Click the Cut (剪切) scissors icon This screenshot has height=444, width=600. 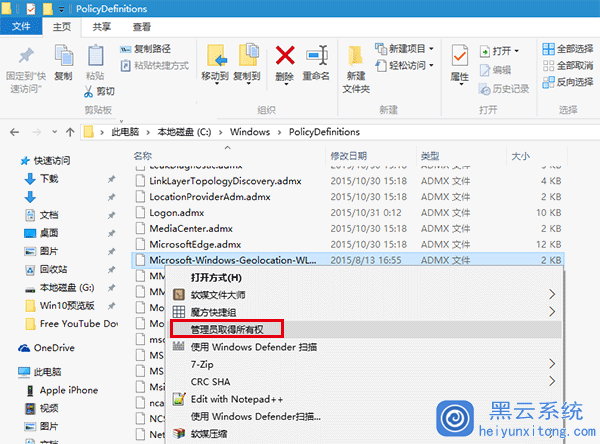[x=89, y=91]
